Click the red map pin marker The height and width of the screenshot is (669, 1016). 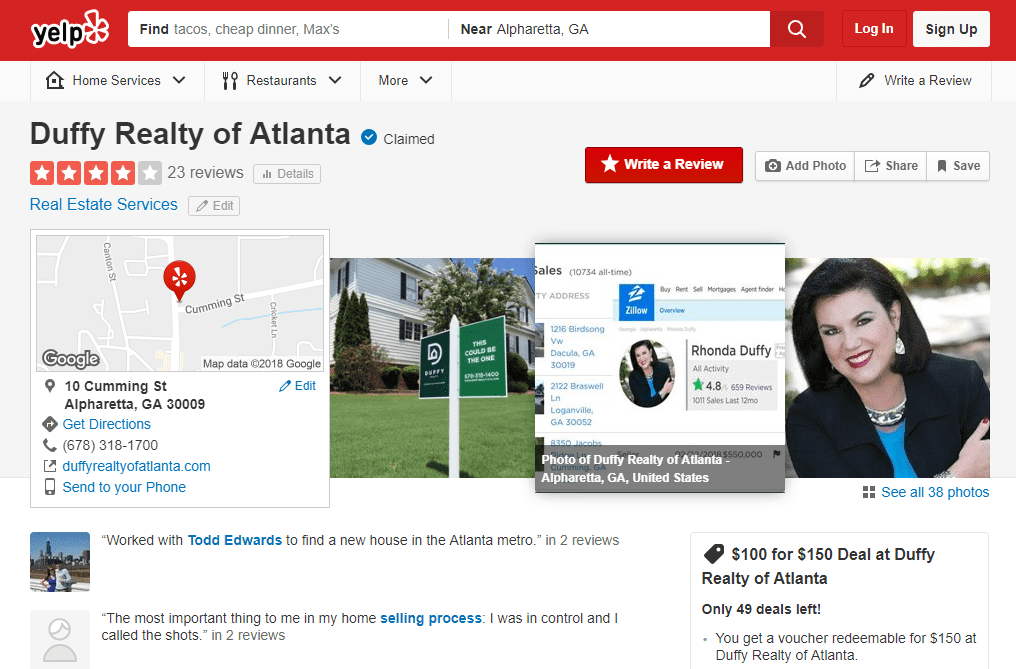pyautogui.click(x=180, y=279)
